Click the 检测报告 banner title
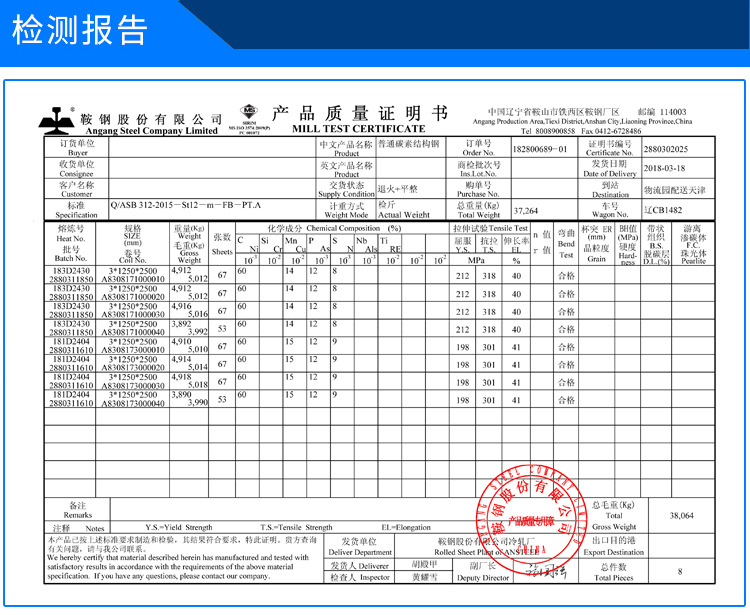This screenshot has height=615, width=750. [x=79, y=30]
